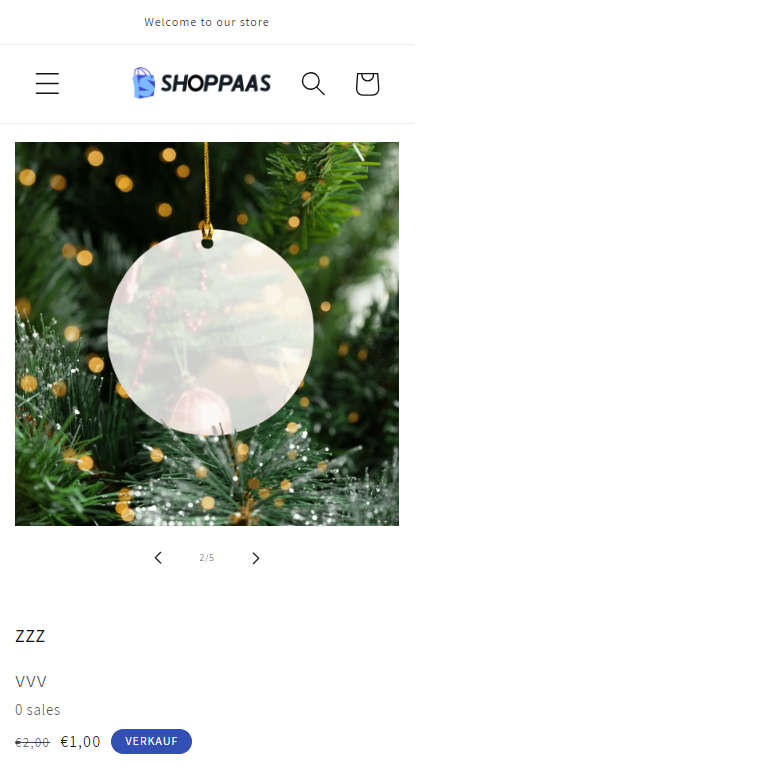Click the white round ornament in the photo

coord(210,333)
